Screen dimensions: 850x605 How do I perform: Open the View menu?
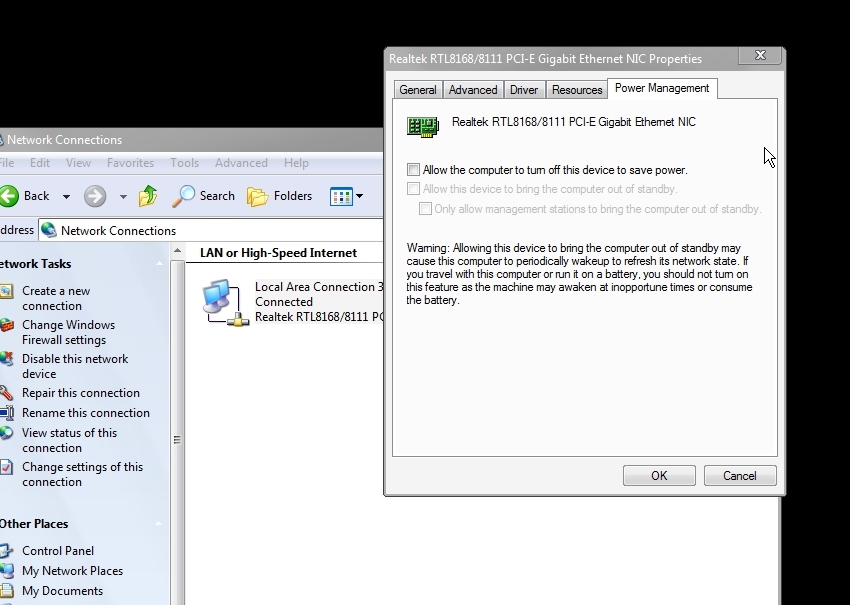click(79, 163)
